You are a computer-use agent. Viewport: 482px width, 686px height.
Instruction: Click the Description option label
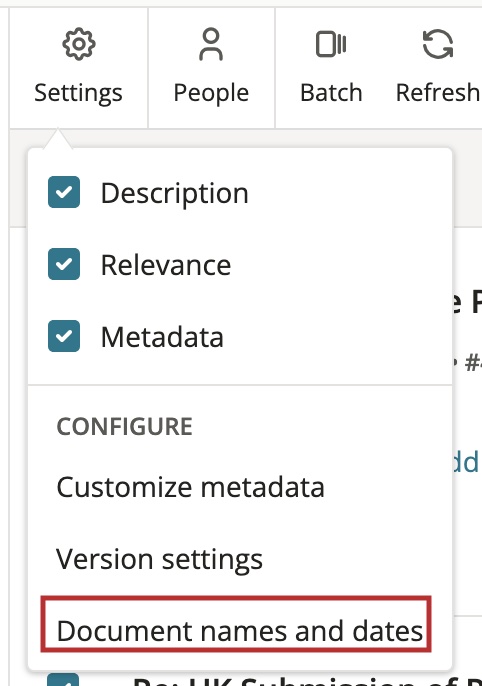[175, 193]
